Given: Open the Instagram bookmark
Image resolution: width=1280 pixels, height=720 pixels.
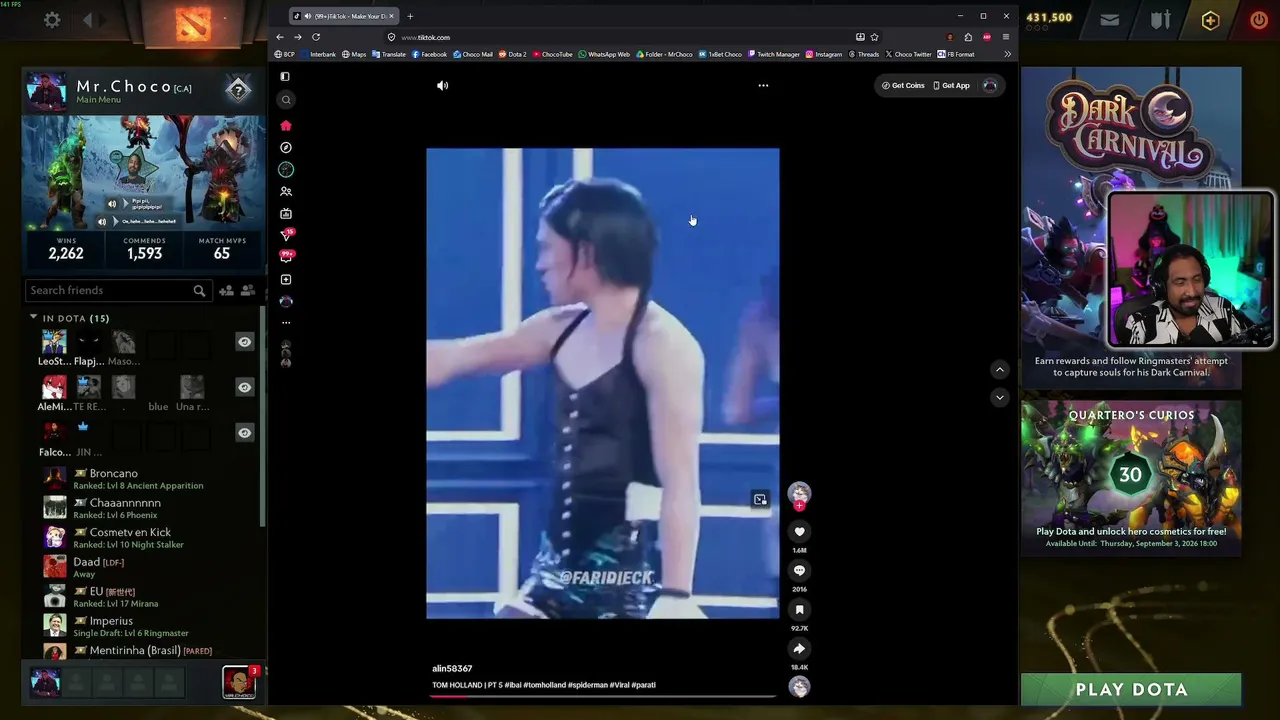Looking at the screenshot, I should (x=823, y=54).
